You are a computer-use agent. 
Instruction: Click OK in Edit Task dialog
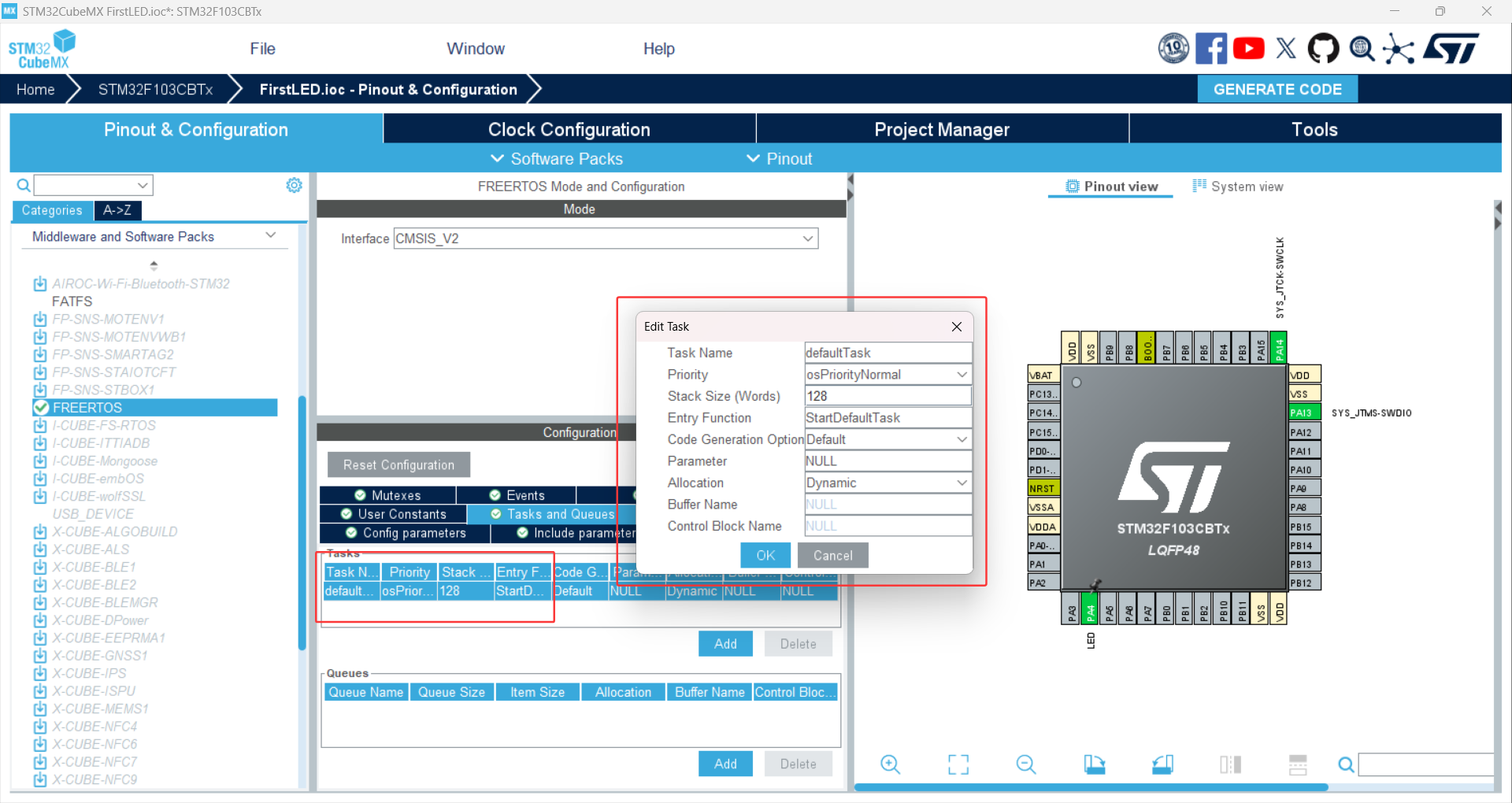[x=765, y=556]
